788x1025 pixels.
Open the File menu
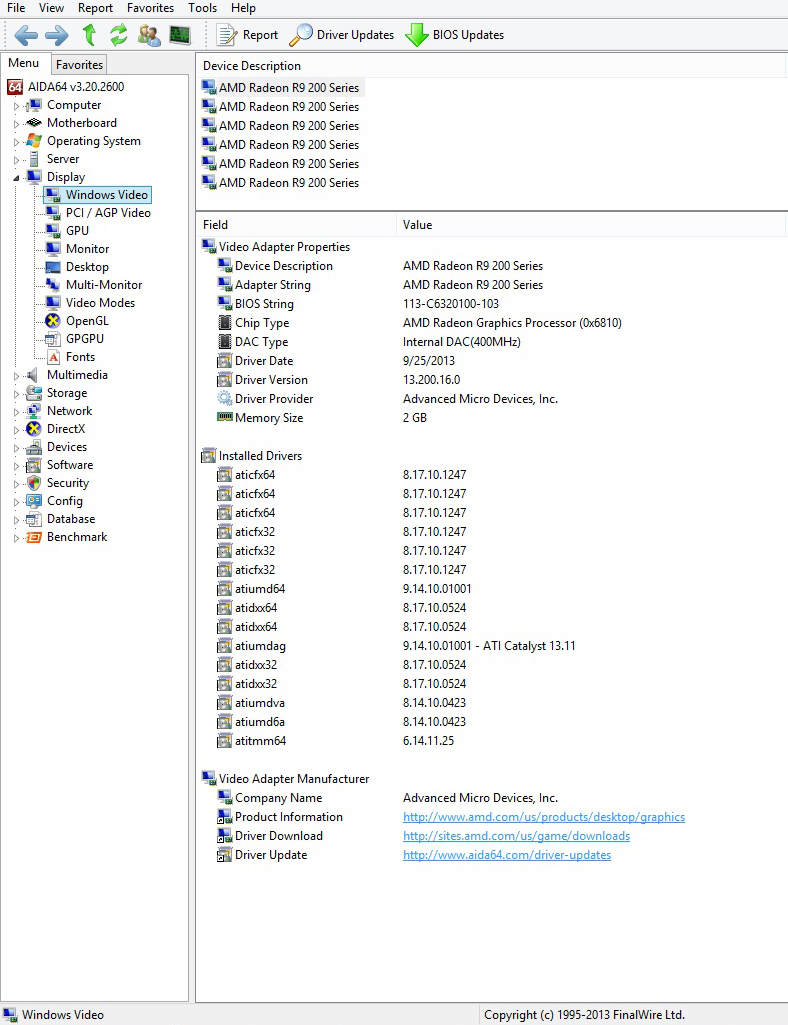(x=16, y=8)
